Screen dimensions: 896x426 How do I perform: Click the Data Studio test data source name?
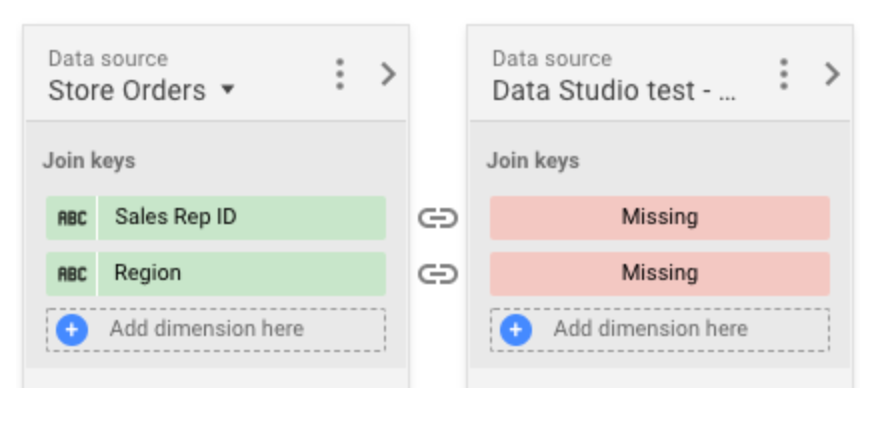[x=614, y=90]
